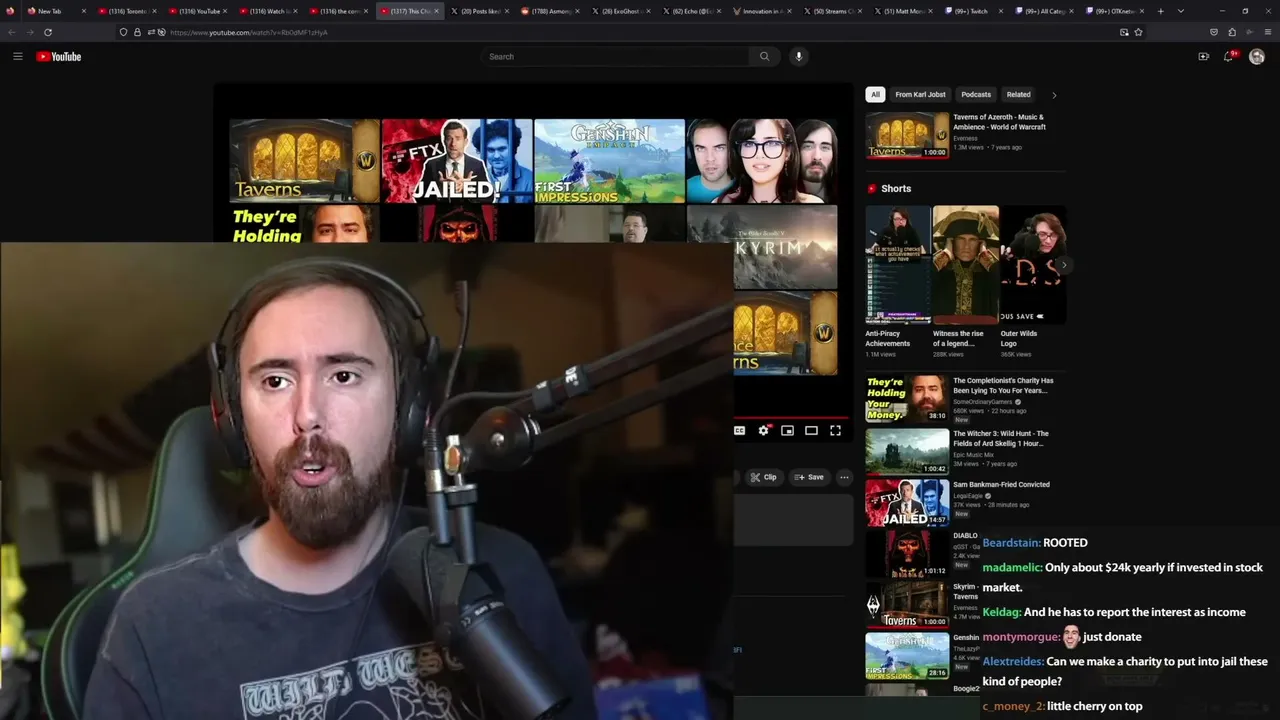Screen dimensions: 1280x720
Task: Click the search magnifier button
Action: 765,56
